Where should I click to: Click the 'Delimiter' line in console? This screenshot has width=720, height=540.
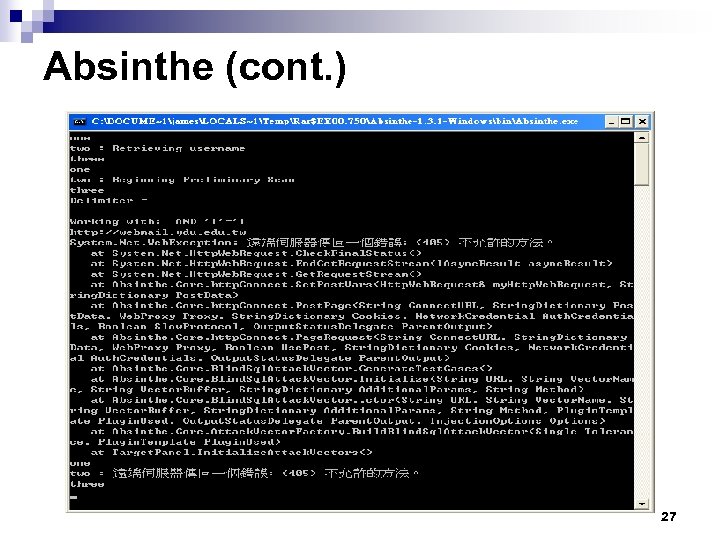click(x=109, y=201)
